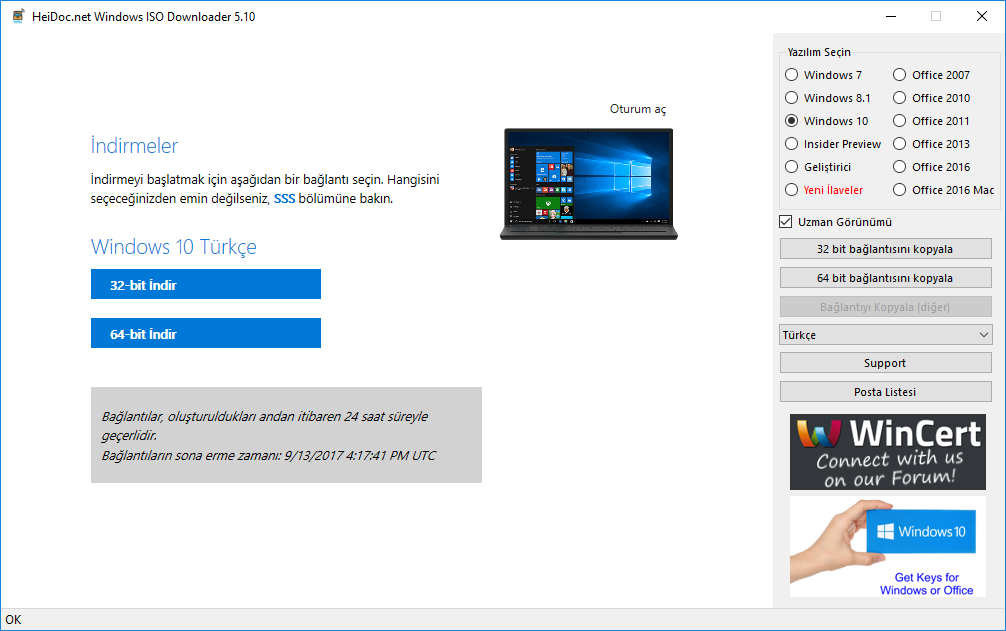Minimize the ISO Downloader window
The image size is (1006, 631).
[x=891, y=16]
